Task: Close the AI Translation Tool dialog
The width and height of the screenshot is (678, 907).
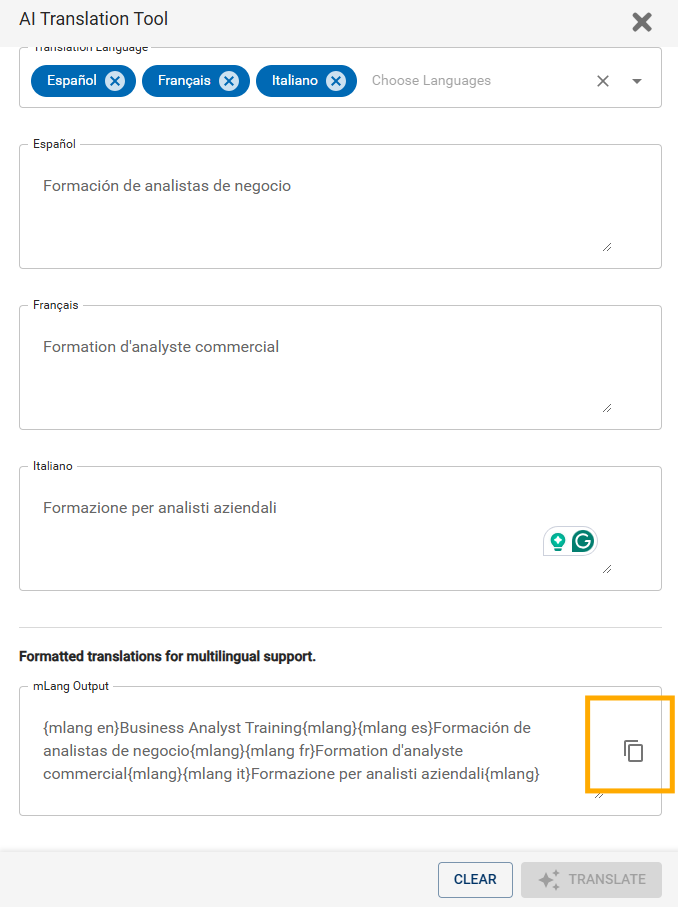Action: (642, 22)
